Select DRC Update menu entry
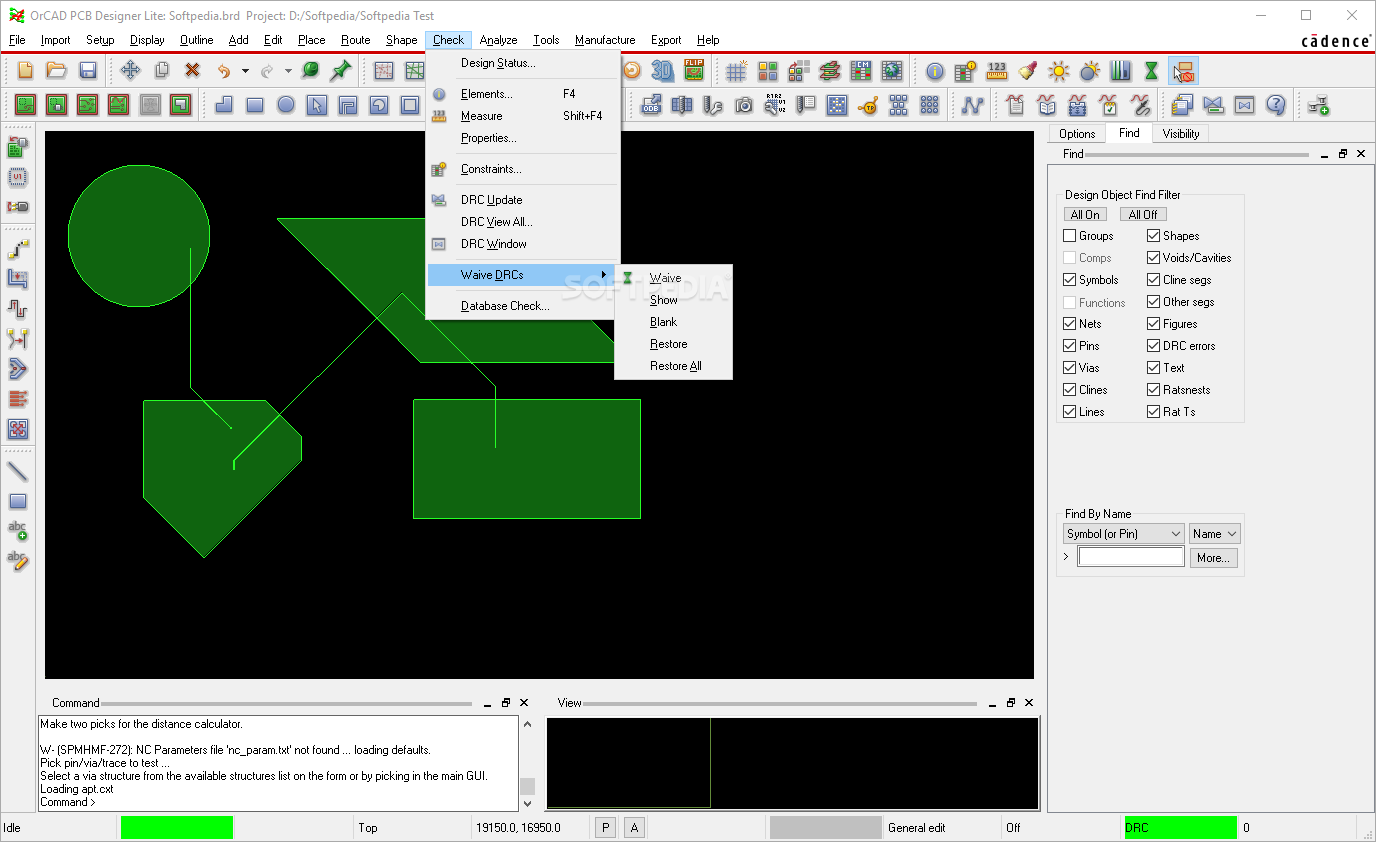The height and width of the screenshot is (842, 1376). tap(491, 200)
